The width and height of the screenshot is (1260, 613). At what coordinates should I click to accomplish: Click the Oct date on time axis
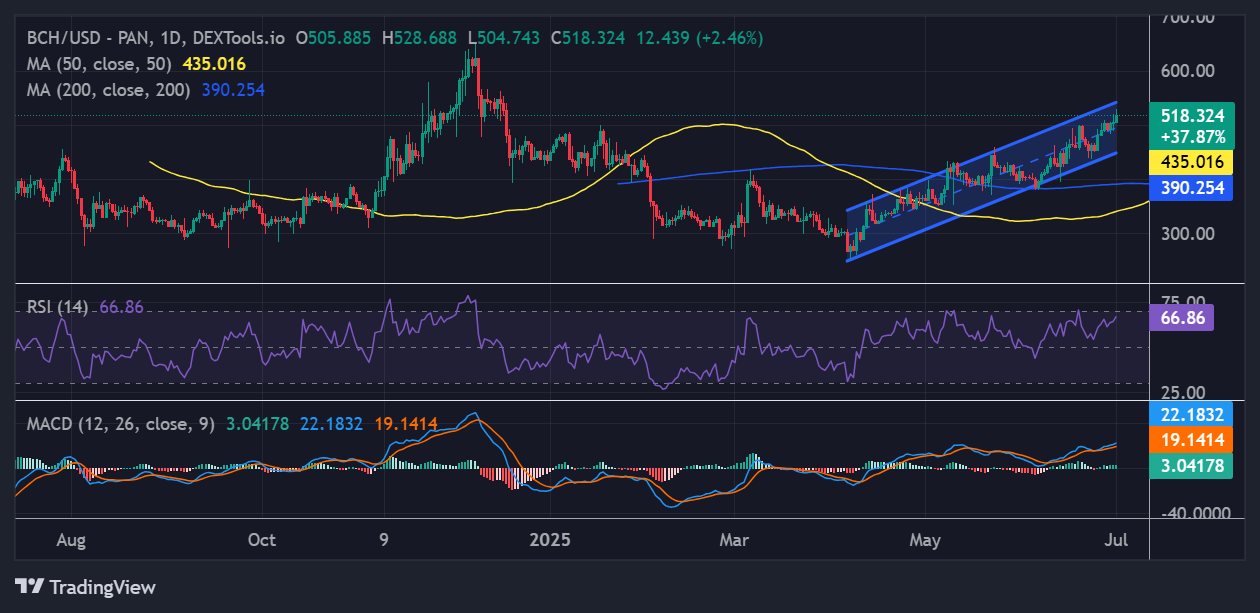point(261,540)
